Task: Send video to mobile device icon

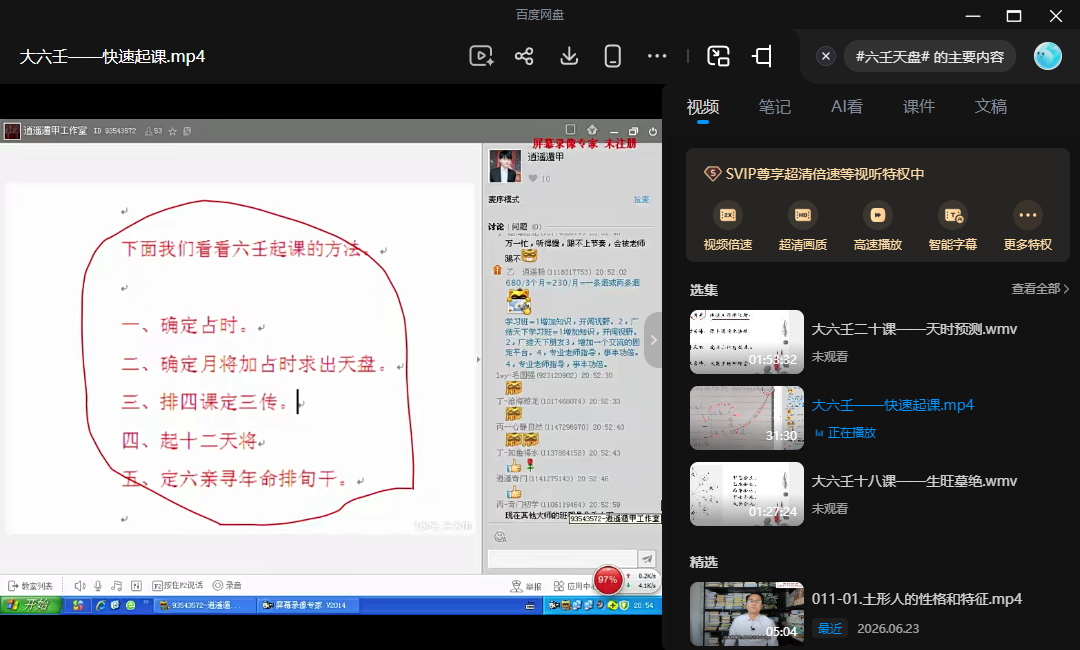Action: (612, 56)
